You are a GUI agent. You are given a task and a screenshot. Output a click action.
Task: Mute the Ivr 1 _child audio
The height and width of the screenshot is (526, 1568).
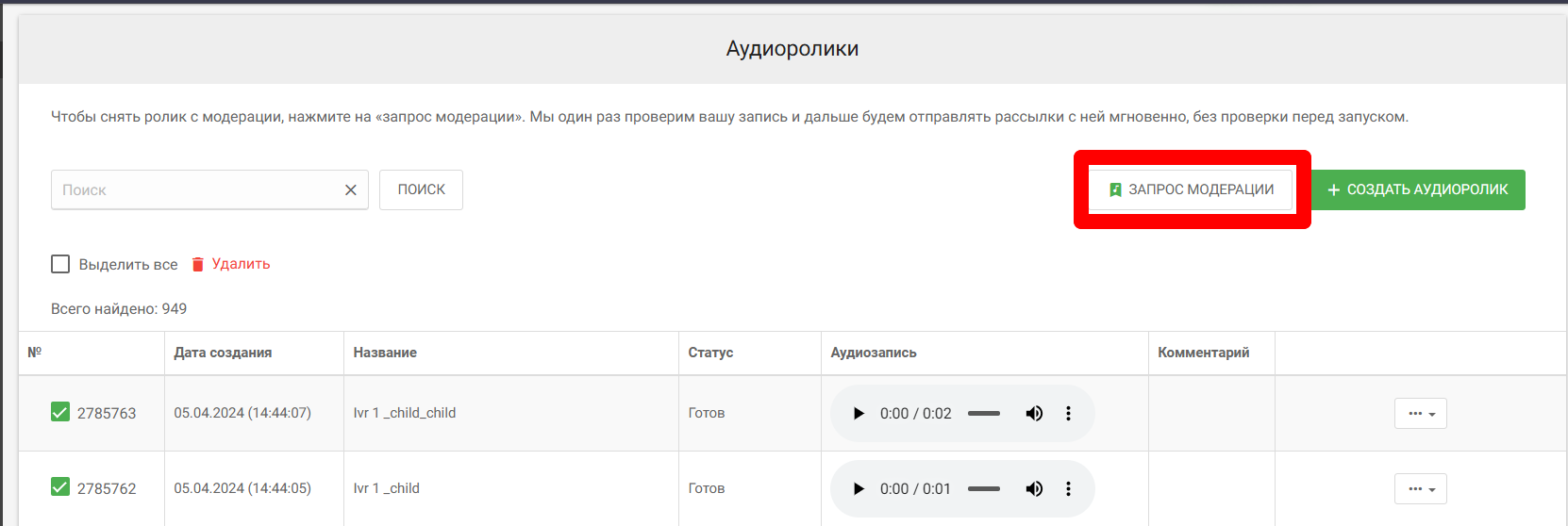tap(1034, 489)
